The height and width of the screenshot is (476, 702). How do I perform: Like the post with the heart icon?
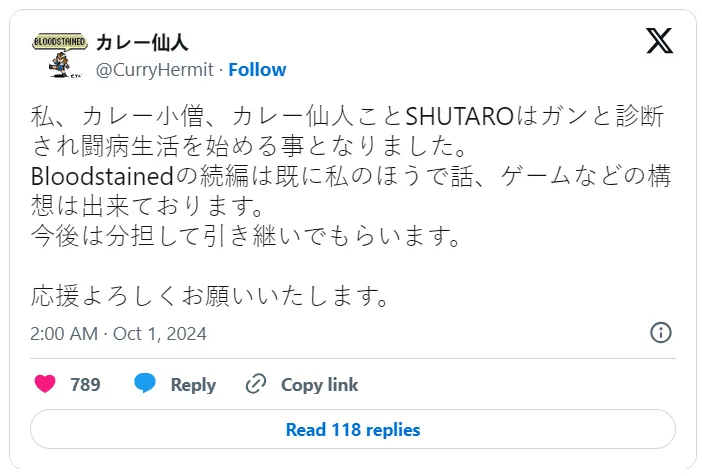point(45,384)
